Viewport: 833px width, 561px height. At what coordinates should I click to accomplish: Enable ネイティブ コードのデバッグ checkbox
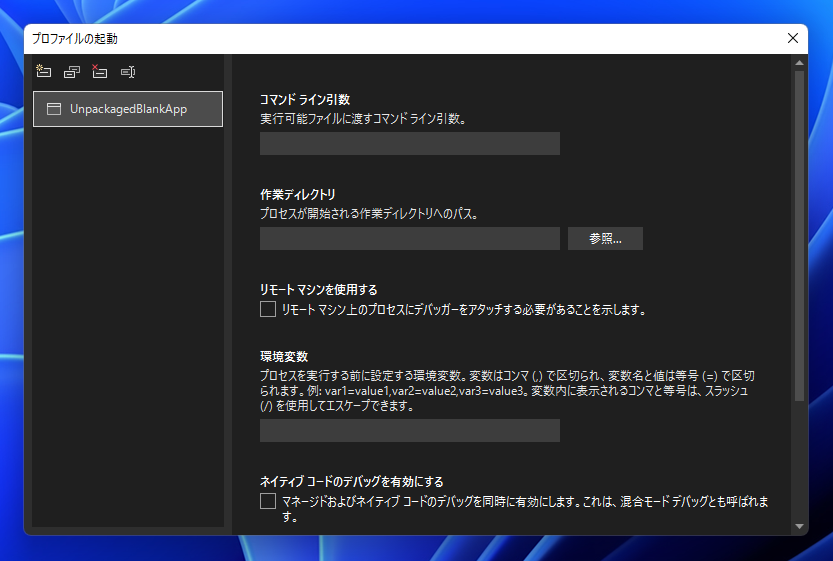coord(268,501)
